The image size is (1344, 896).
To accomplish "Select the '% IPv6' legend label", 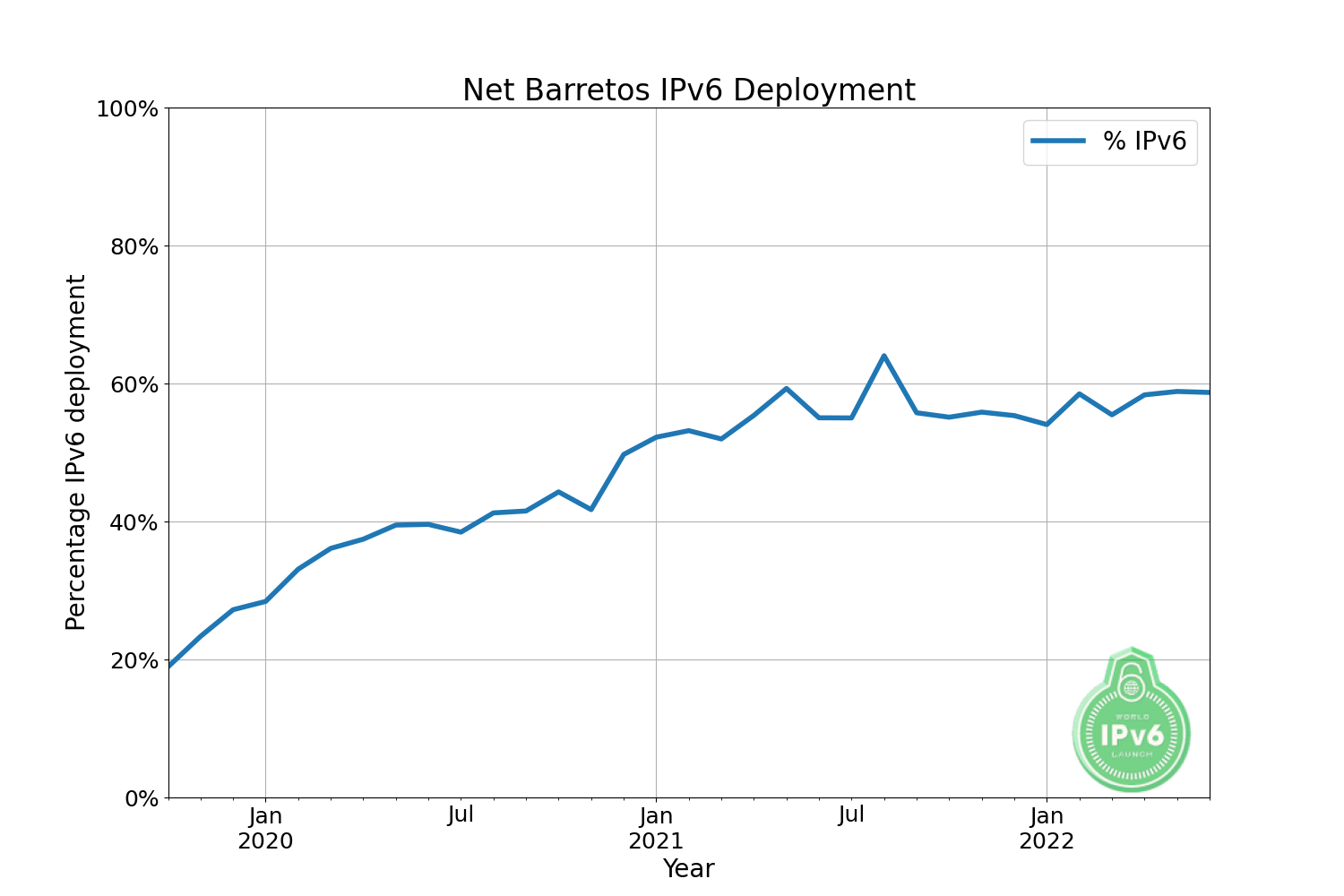I will [x=1144, y=142].
